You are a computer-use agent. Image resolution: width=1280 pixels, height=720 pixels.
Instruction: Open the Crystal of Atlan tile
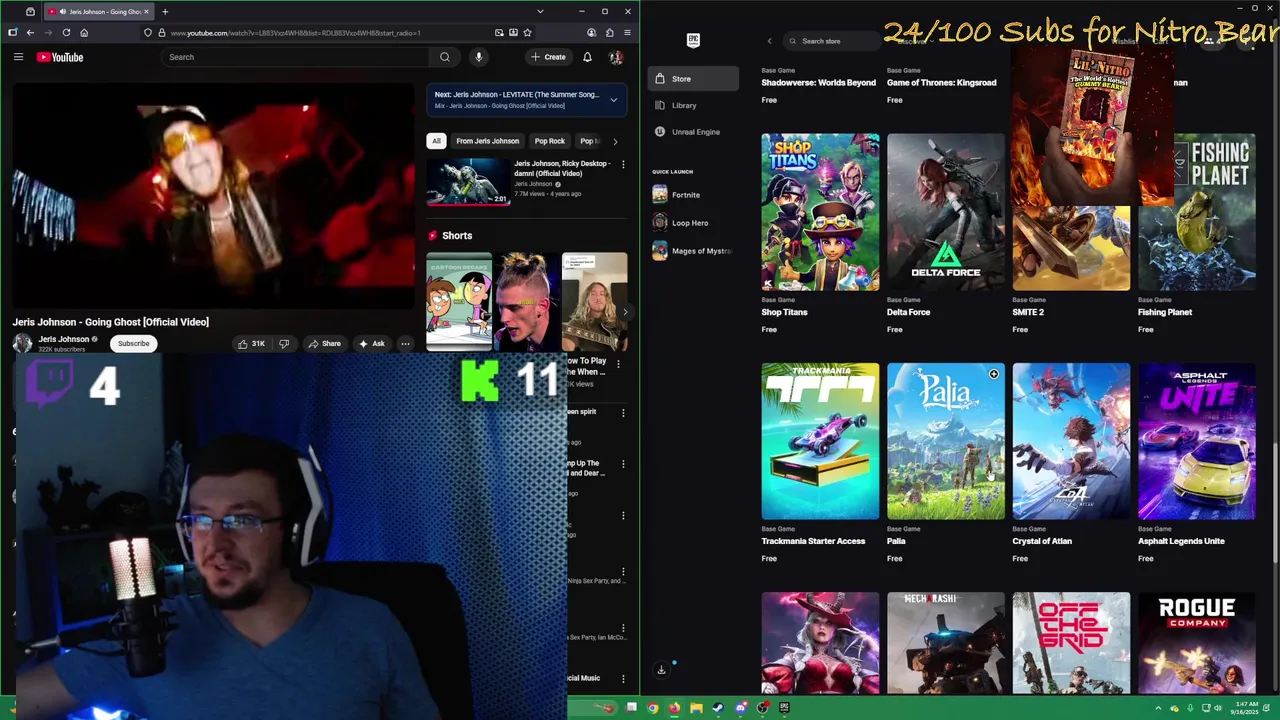[1071, 441]
